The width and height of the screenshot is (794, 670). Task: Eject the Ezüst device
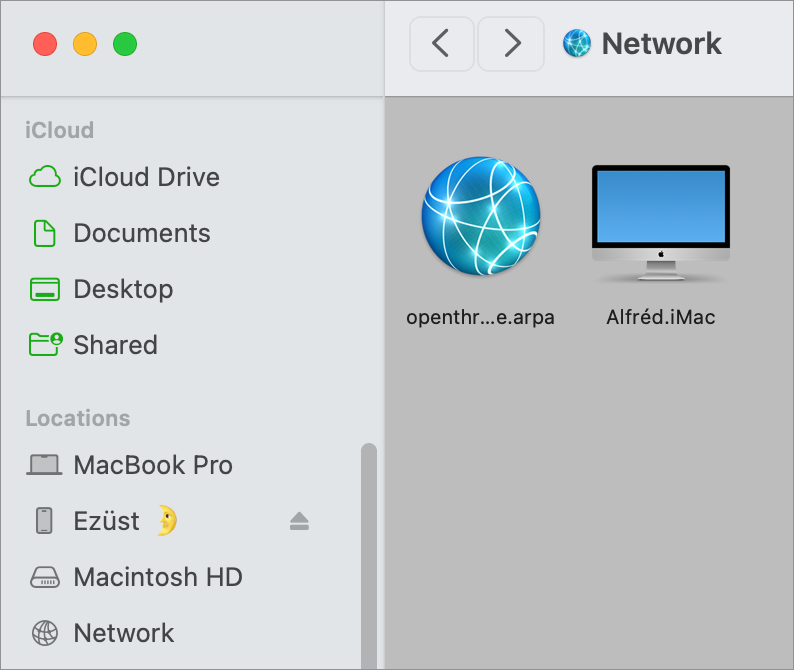pyautogui.click(x=300, y=521)
